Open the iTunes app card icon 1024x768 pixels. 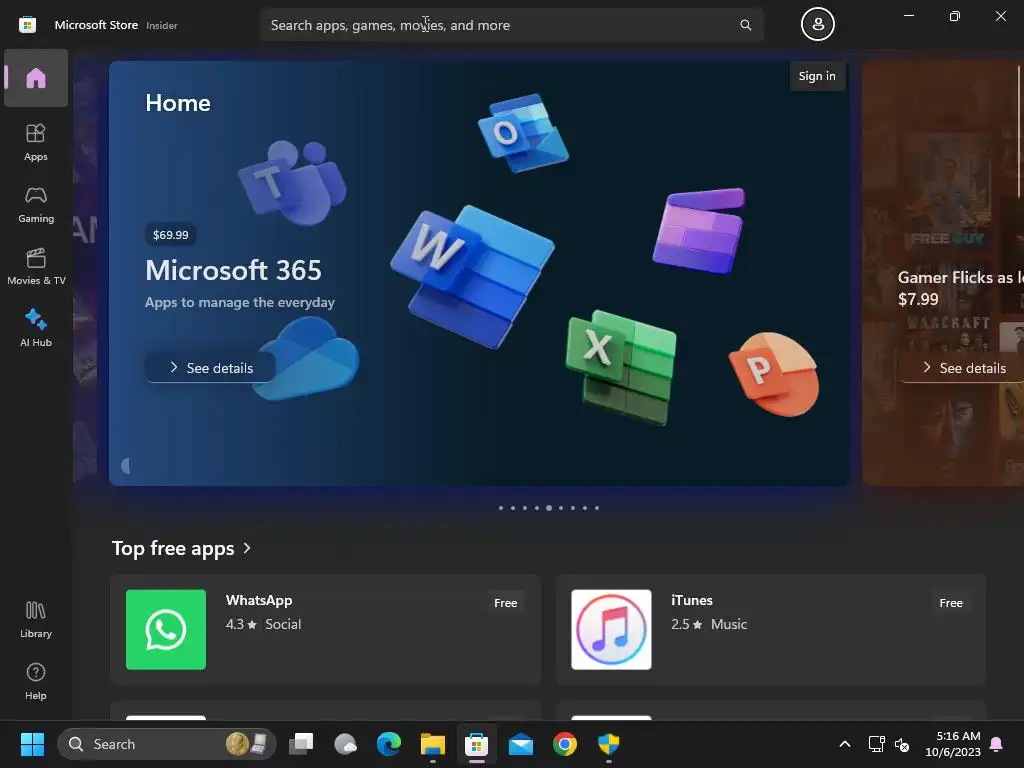[x=611, y=630]
